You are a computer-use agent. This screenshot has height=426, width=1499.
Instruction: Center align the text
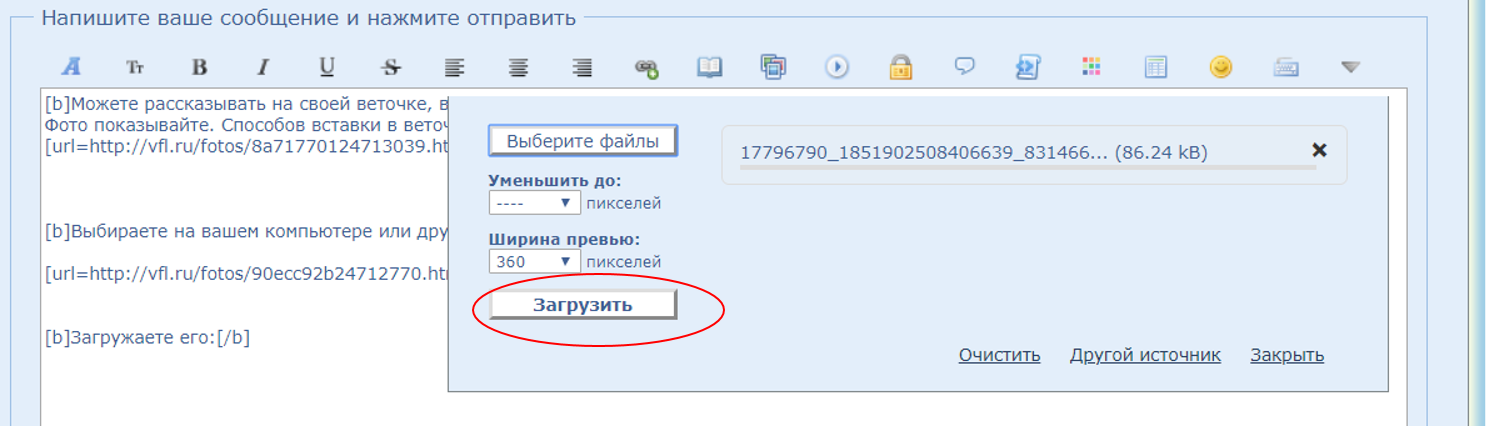[x=518, y=67]
